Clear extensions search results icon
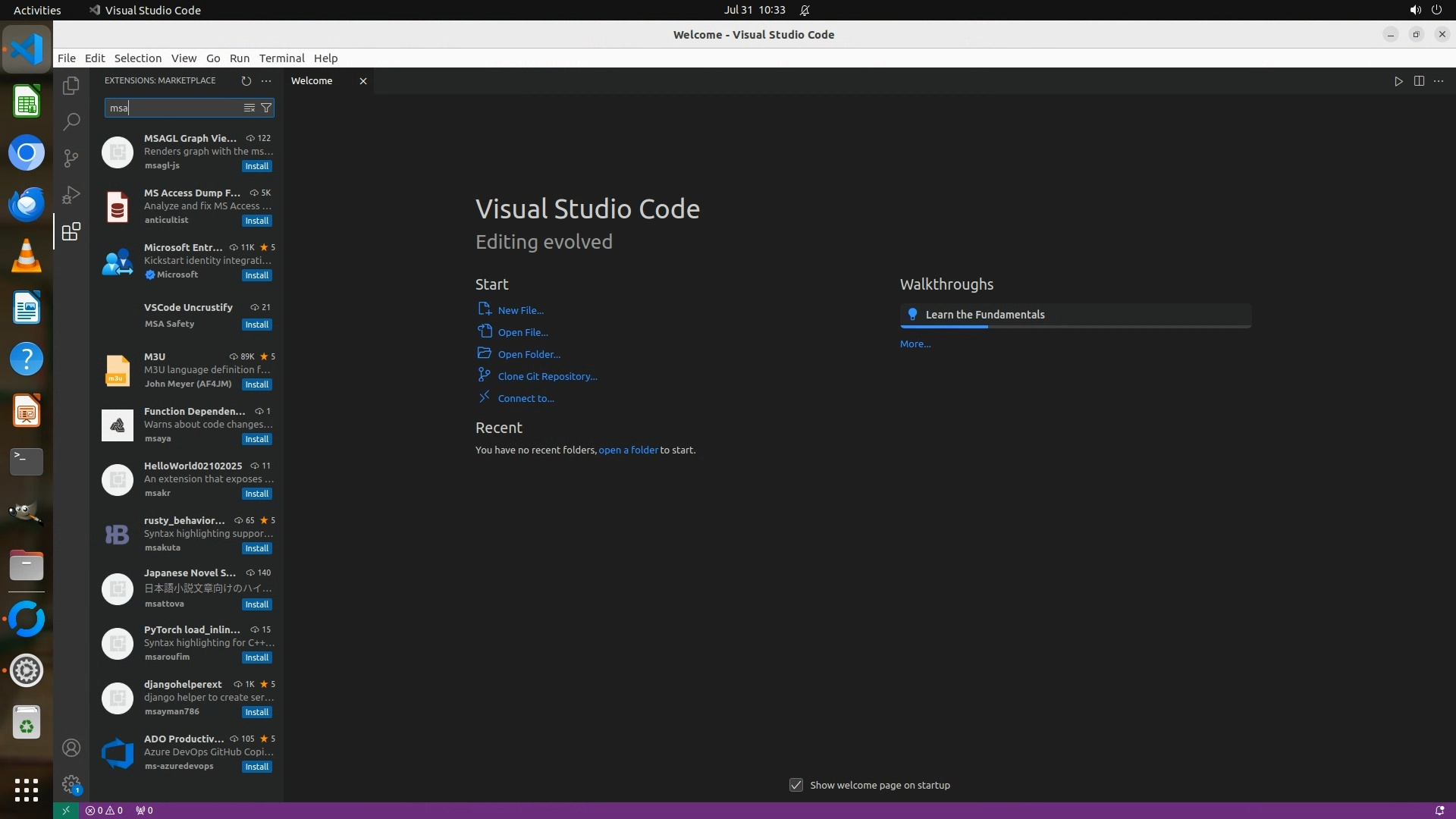 (x=249, y=108)
